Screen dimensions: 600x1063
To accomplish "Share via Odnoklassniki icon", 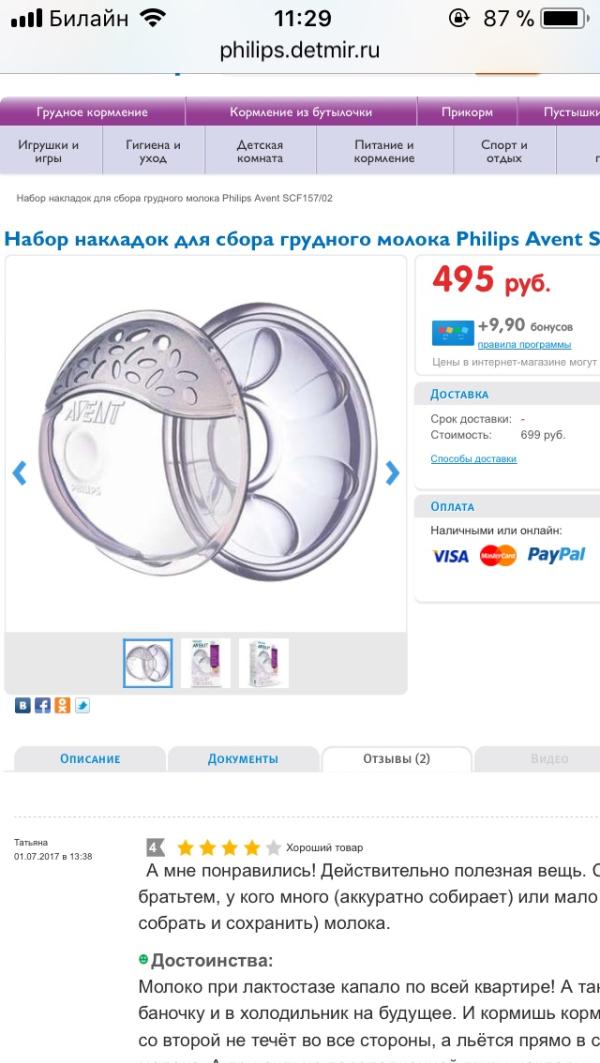I will pyautogui.click(x=62, y=706).
